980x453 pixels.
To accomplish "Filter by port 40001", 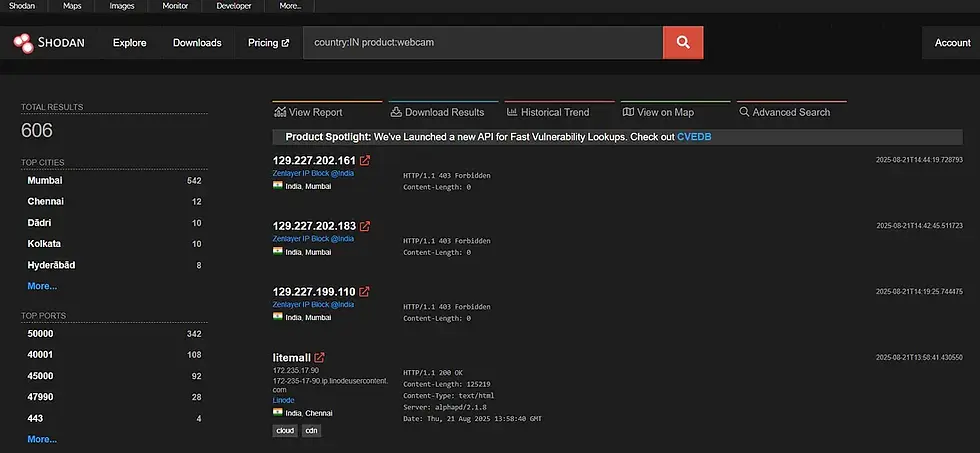I will [40, 355].
